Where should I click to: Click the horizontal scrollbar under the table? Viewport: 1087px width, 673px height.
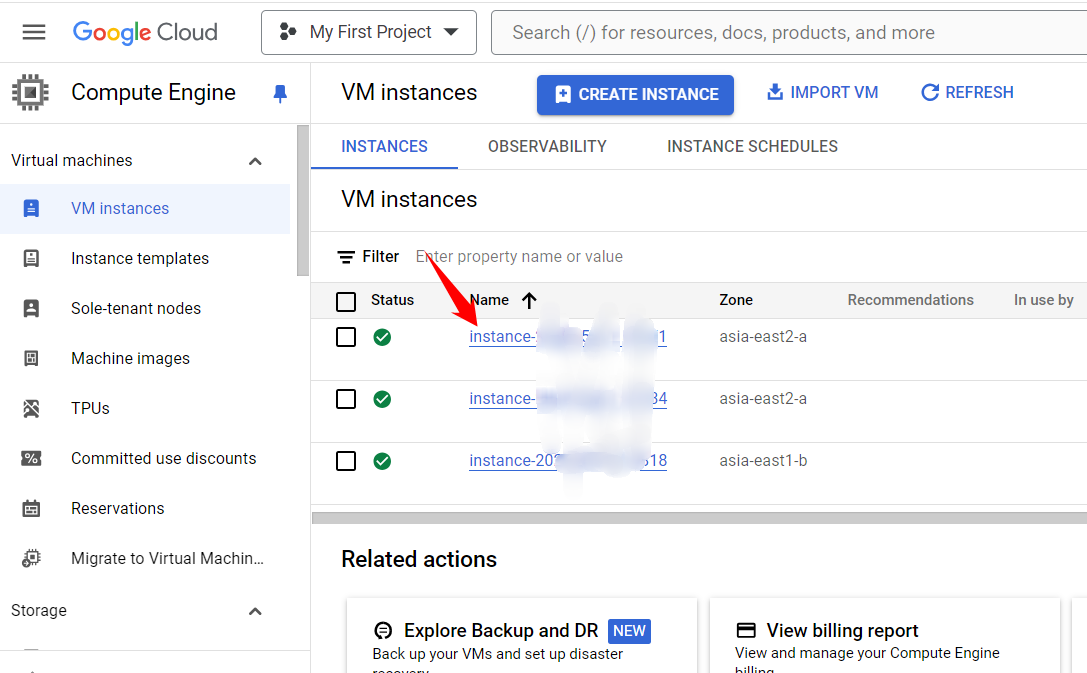(699, 518)
